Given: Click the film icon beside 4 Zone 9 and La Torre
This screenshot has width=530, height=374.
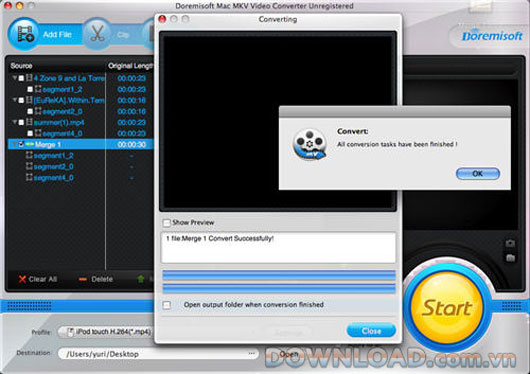Looking at the screenshot, I should coord(29,78).
